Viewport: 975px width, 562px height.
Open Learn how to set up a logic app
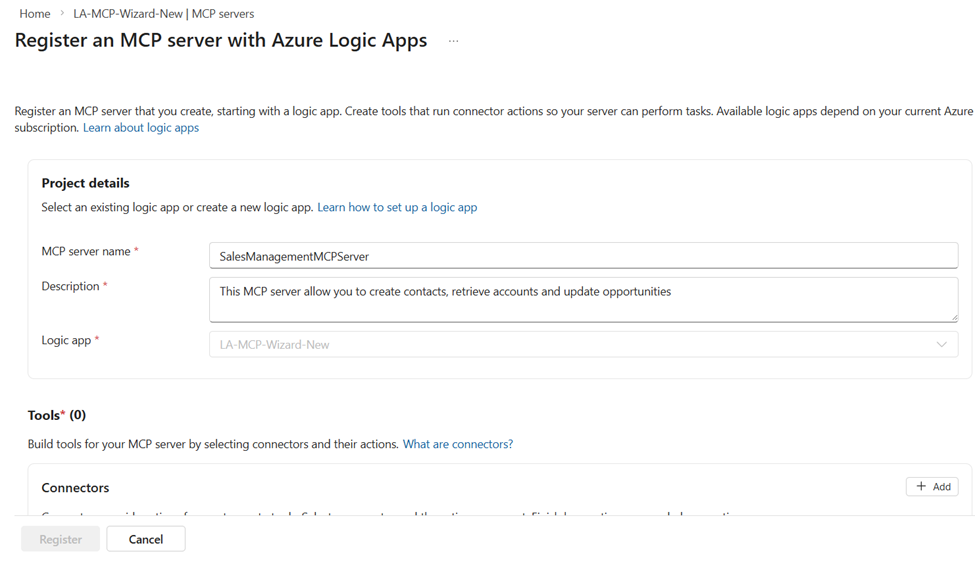coord(397,207)
